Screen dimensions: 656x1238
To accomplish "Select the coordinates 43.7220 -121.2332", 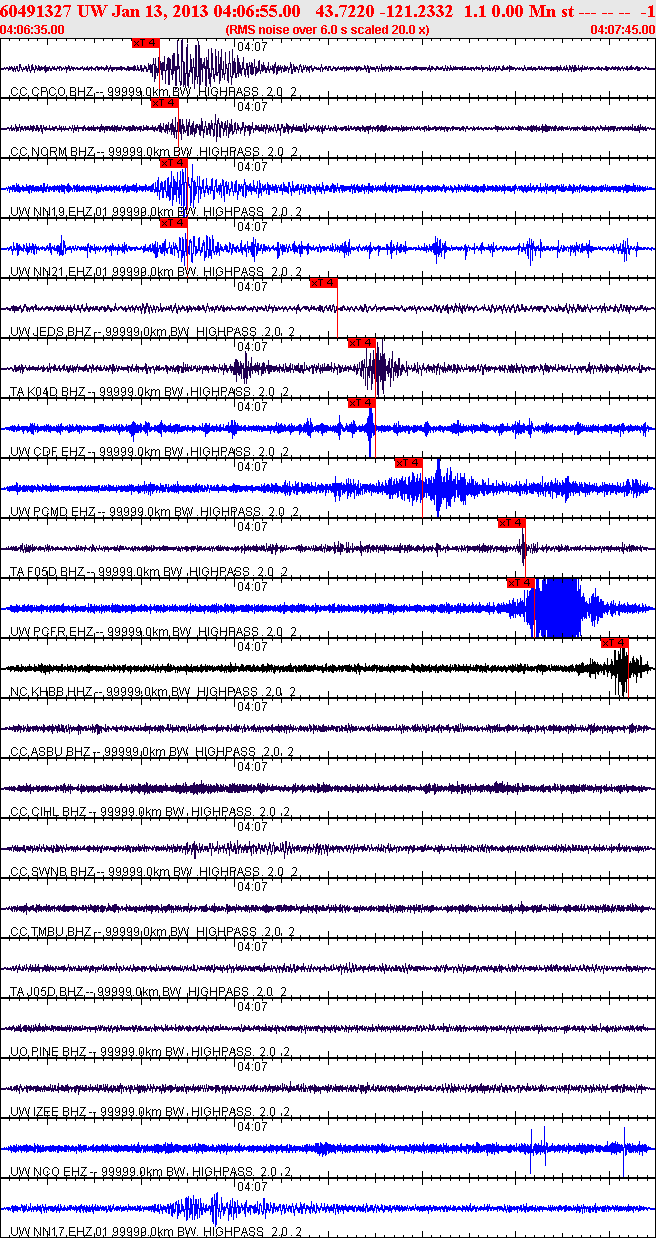I will [383, 11].
